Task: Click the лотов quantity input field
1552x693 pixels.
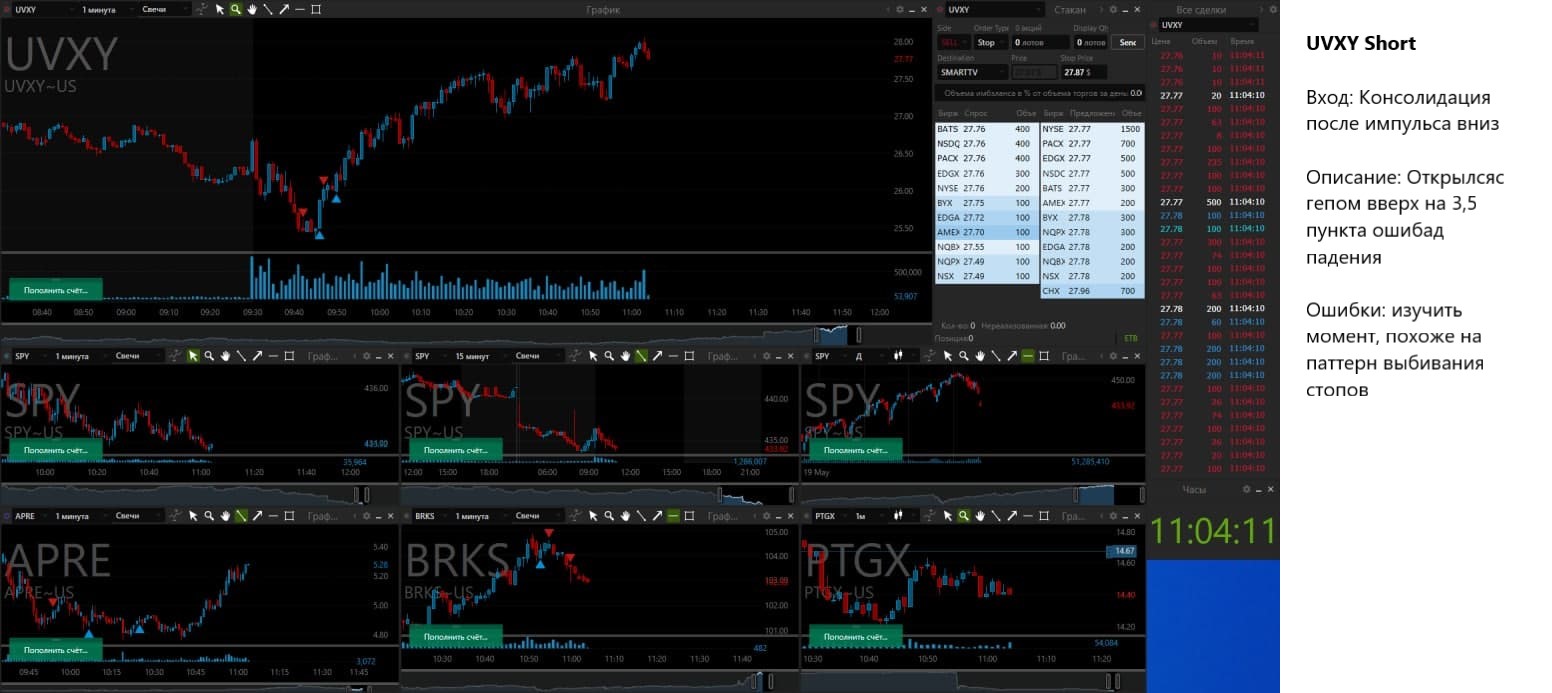Action: point(1039,43)
